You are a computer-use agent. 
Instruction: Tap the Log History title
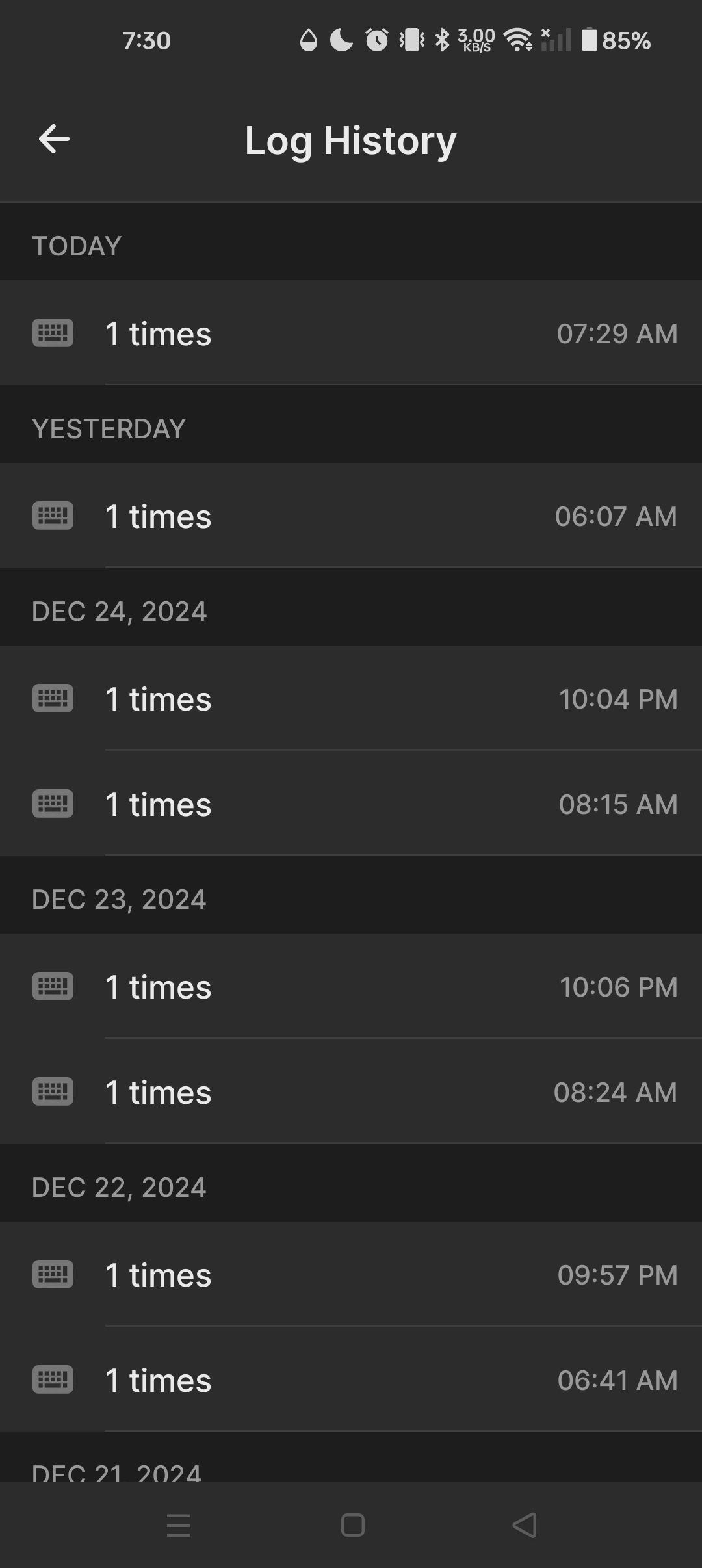[x=350, y=140]
